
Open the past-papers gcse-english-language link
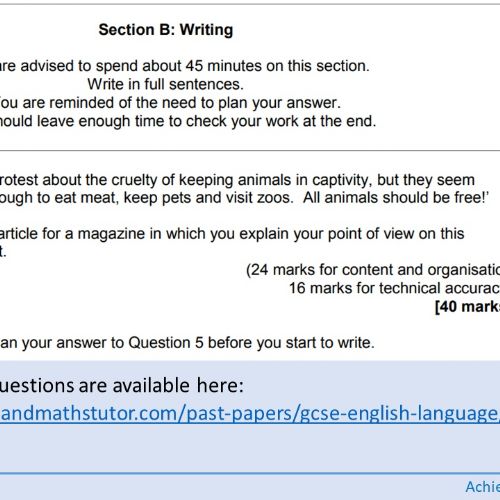pos(250,414)
